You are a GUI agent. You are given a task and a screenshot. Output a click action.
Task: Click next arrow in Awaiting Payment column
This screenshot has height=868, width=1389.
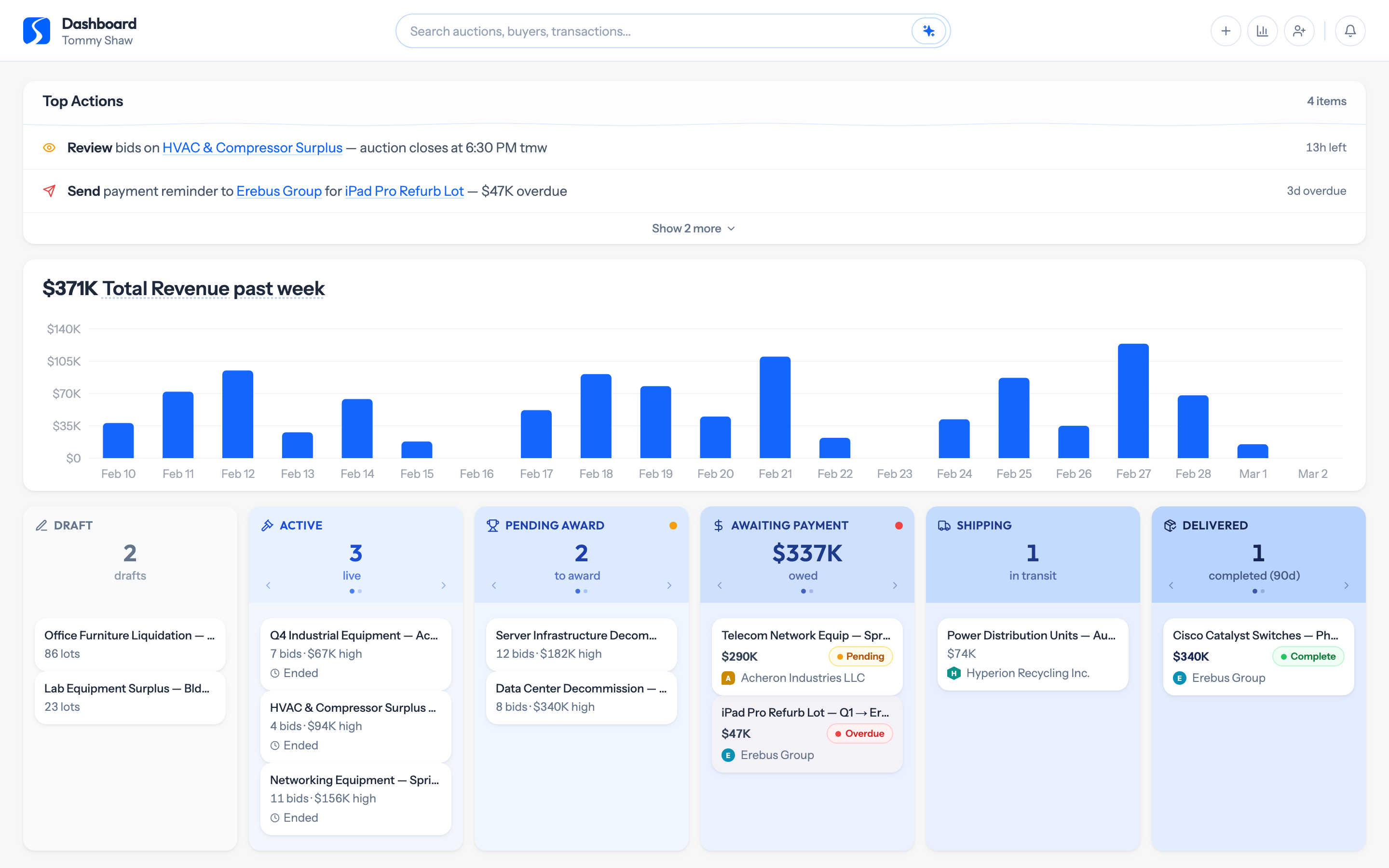(x=895, y=585)
